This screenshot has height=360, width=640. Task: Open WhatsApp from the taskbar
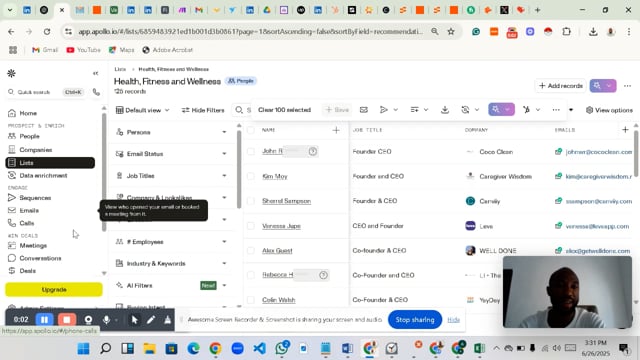click(x=282, y=348)
